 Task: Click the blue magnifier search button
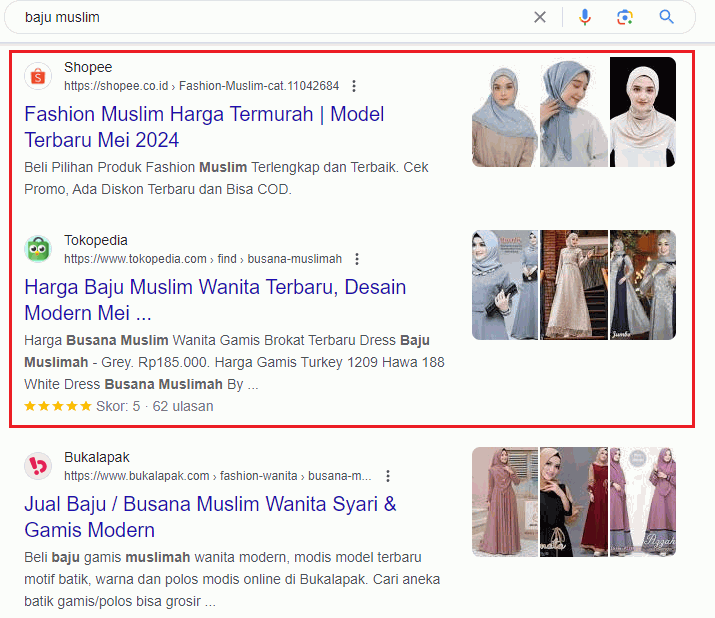click(667, 17)
